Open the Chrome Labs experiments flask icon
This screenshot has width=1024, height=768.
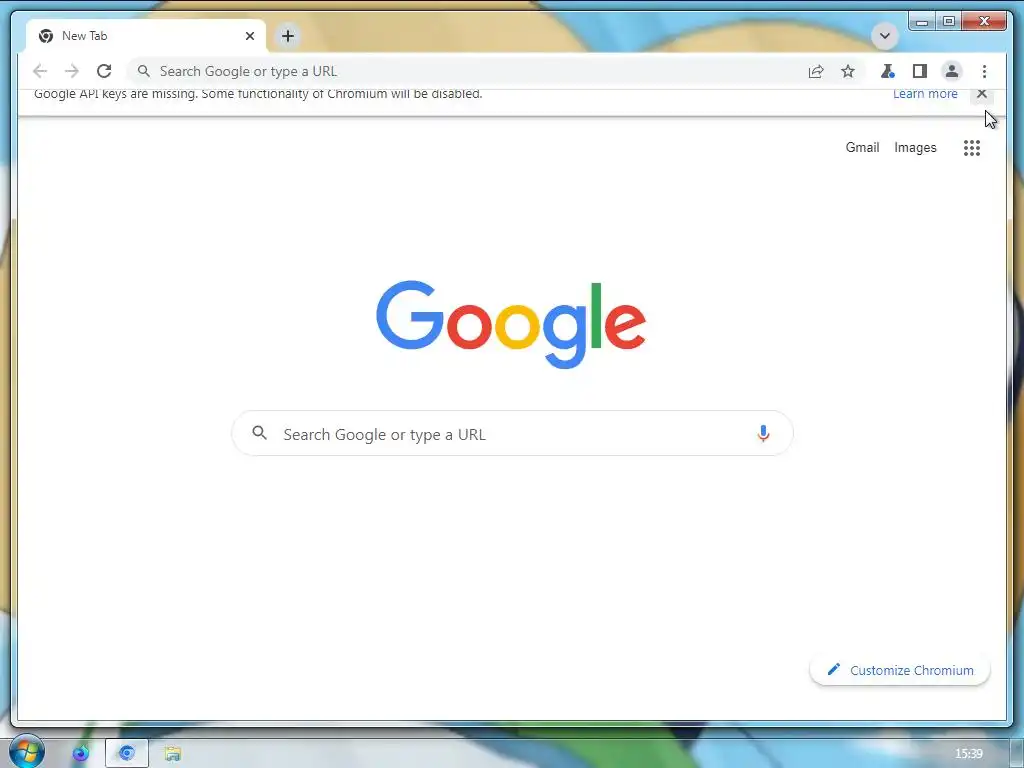887,71
